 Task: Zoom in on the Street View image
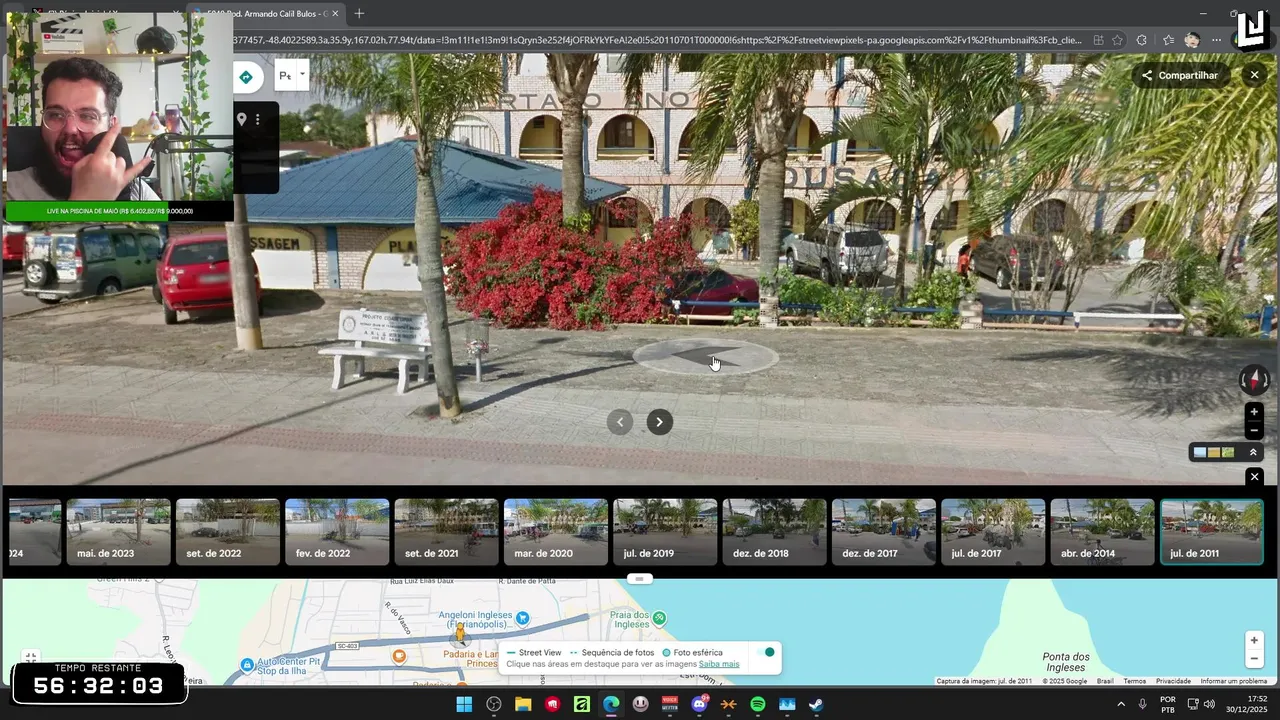[1254, 411]
